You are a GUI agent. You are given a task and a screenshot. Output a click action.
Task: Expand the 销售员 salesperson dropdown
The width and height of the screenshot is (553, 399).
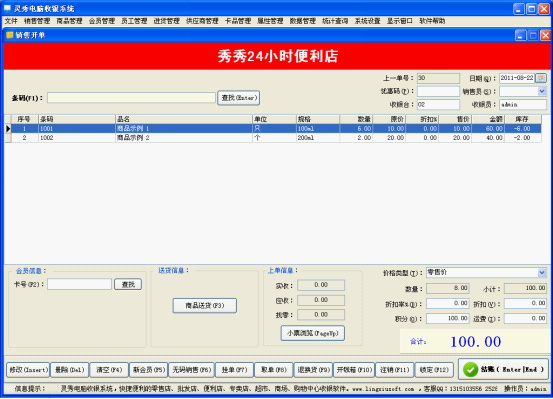point(542,92)
